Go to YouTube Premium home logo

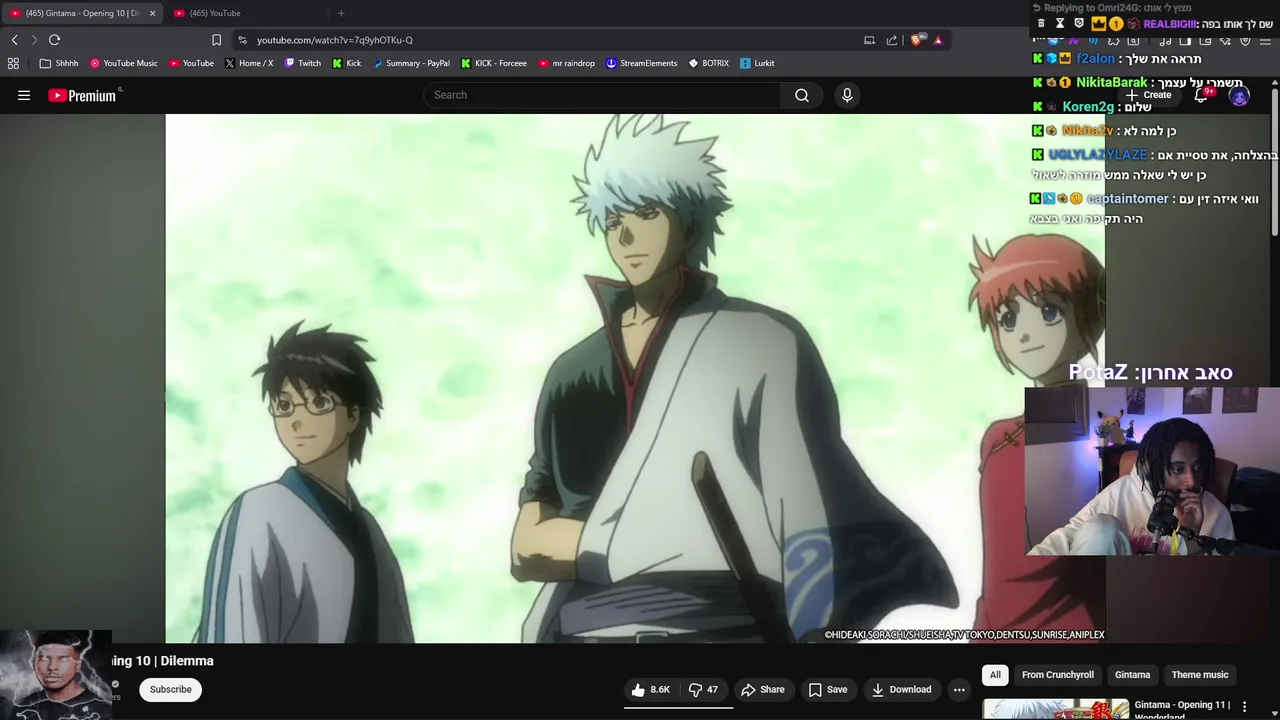[x=83, y=96]
